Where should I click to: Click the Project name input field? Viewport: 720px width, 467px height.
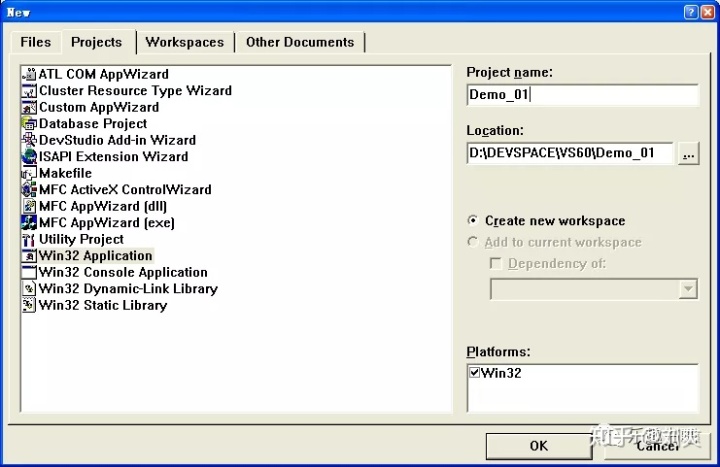[583, 95]
